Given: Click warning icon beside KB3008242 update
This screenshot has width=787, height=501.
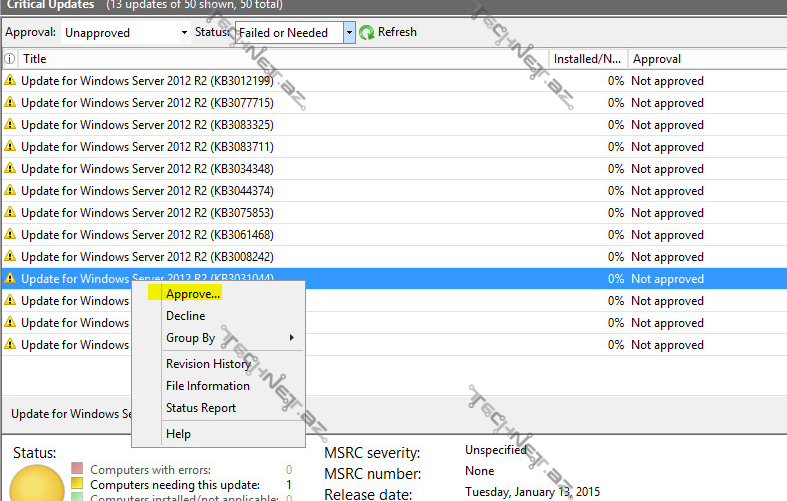Looking at the screenshot, I should [10, 257].
